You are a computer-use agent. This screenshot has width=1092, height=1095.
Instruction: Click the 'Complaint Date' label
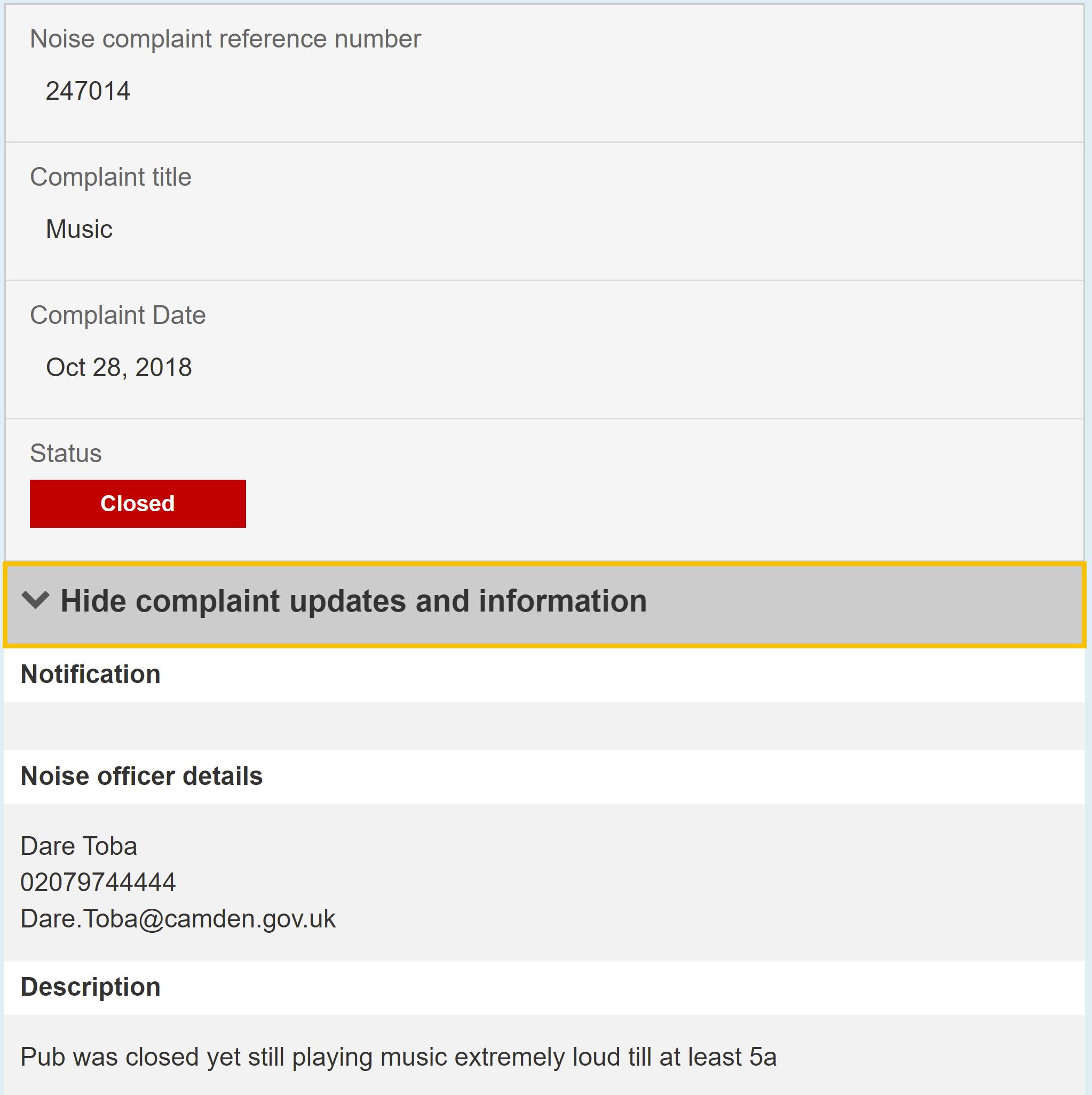click(x=117, y=316)
